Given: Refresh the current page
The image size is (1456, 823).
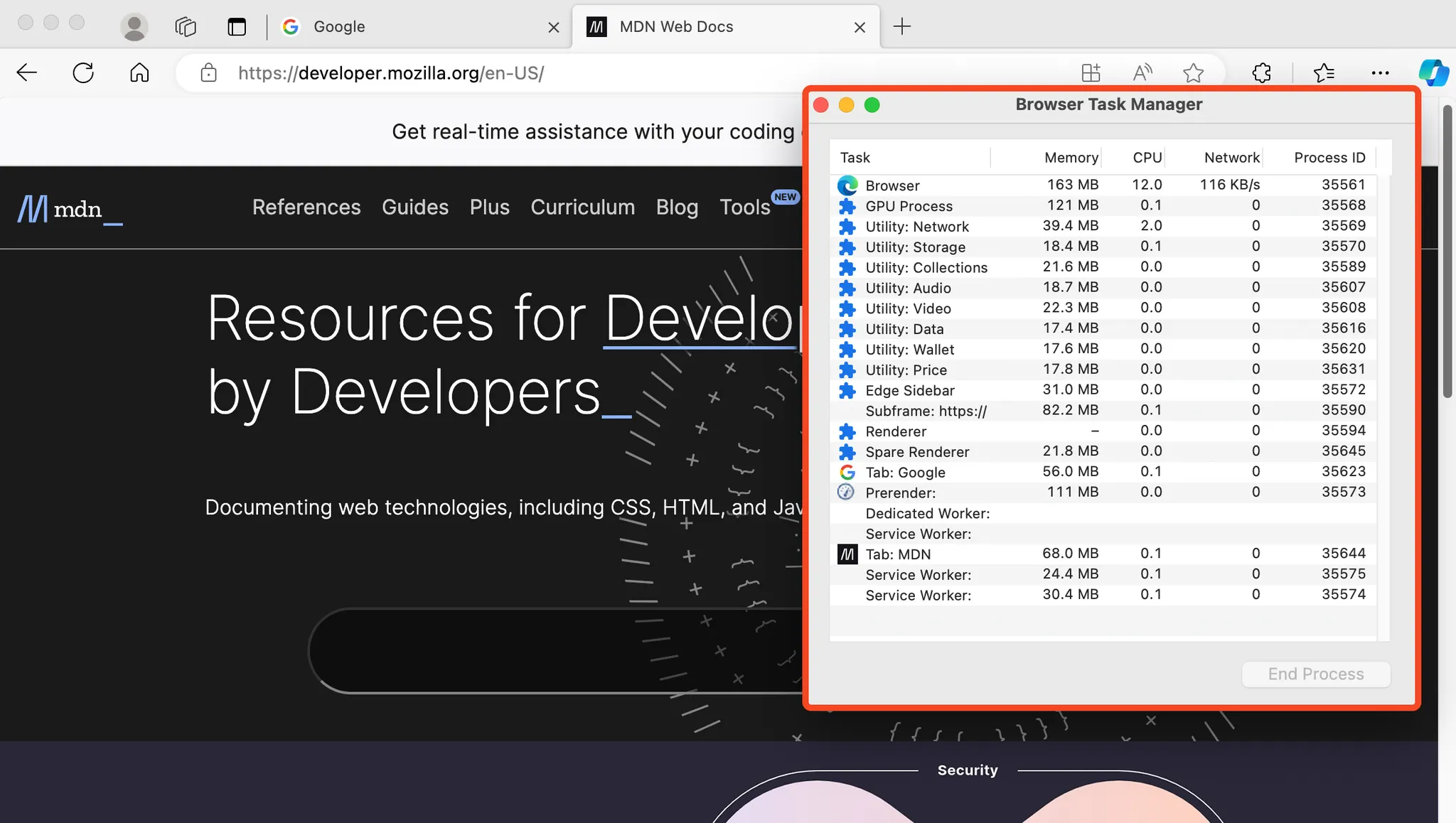Looking at the screenshot, I should coord(83,72).
